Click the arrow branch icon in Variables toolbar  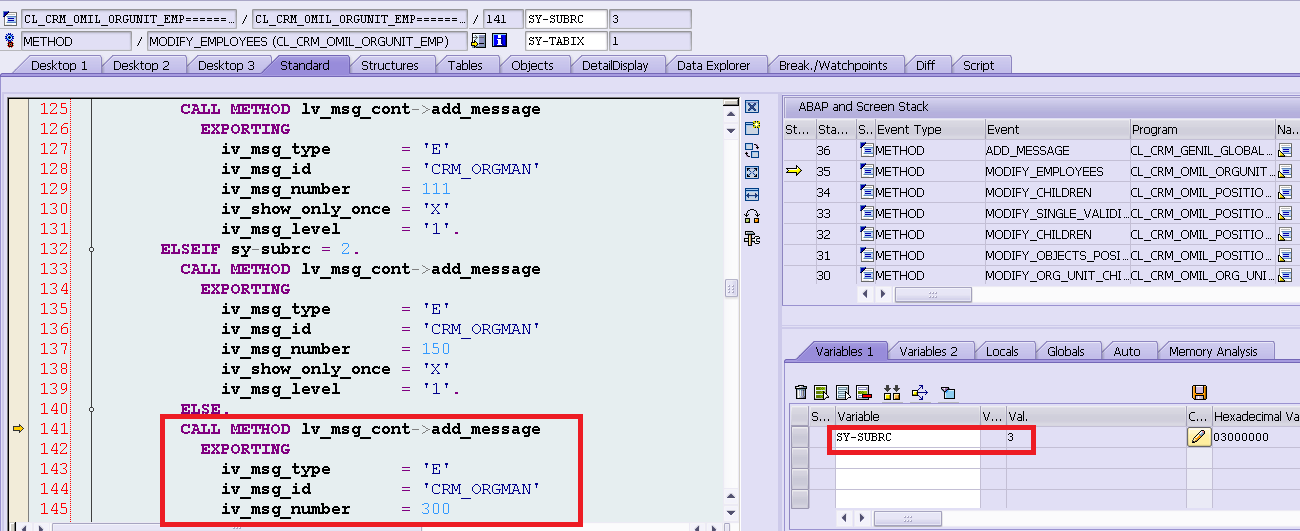click(x=919, y=392)
